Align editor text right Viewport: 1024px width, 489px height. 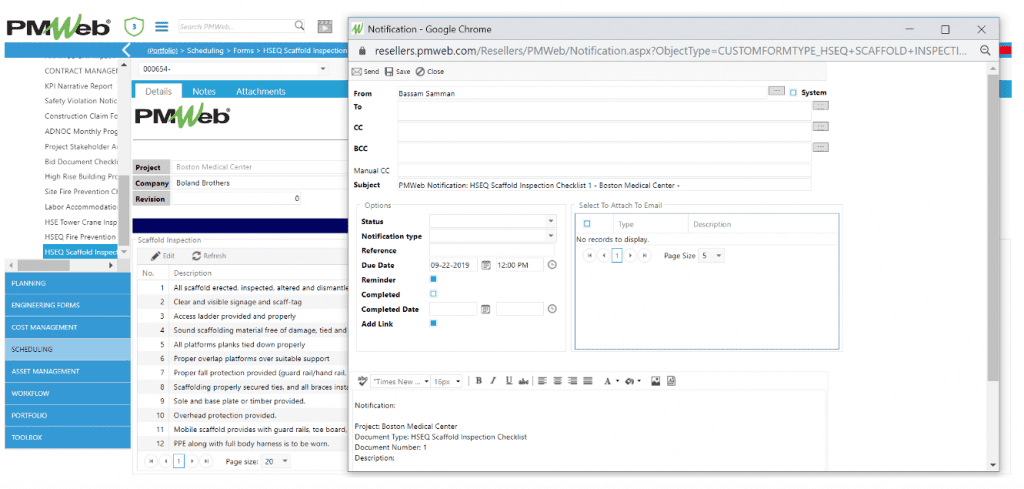click(572, 381)
